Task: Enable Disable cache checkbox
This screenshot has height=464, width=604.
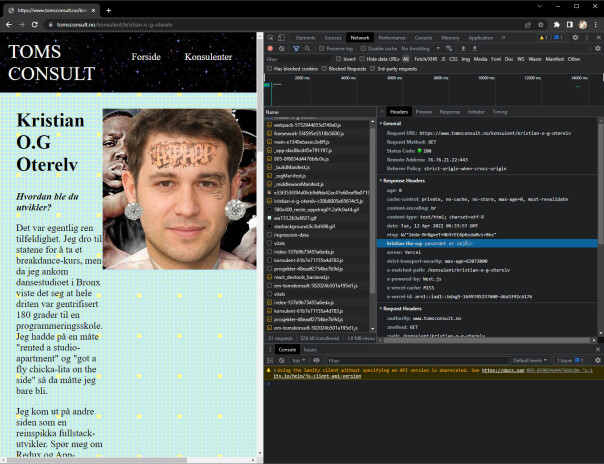Action: [x=363, y=49]
